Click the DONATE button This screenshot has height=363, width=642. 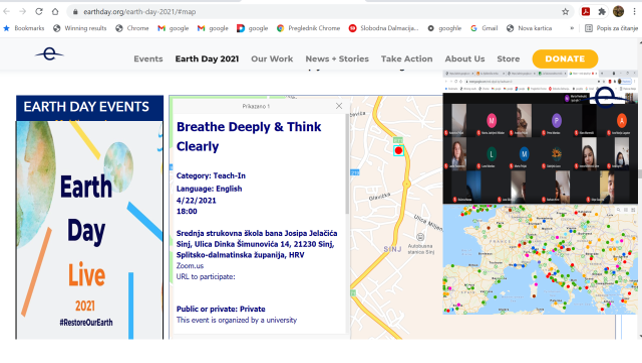pyautogui.click(x=565, y=59)
